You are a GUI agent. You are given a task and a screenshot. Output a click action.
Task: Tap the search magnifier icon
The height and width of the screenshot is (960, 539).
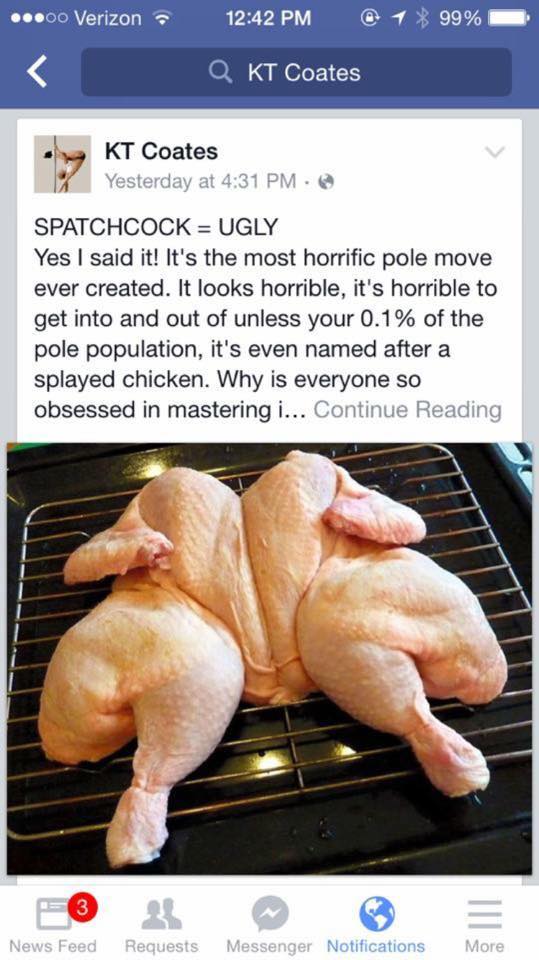click(219, 73)
